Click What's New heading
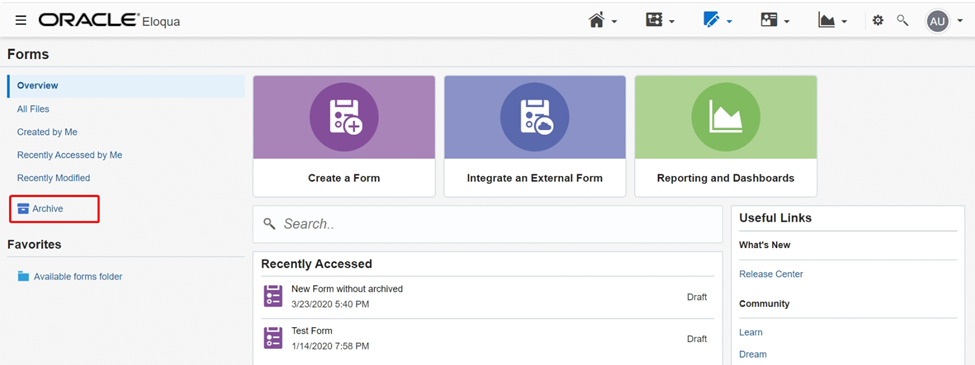 click(764, 245)
